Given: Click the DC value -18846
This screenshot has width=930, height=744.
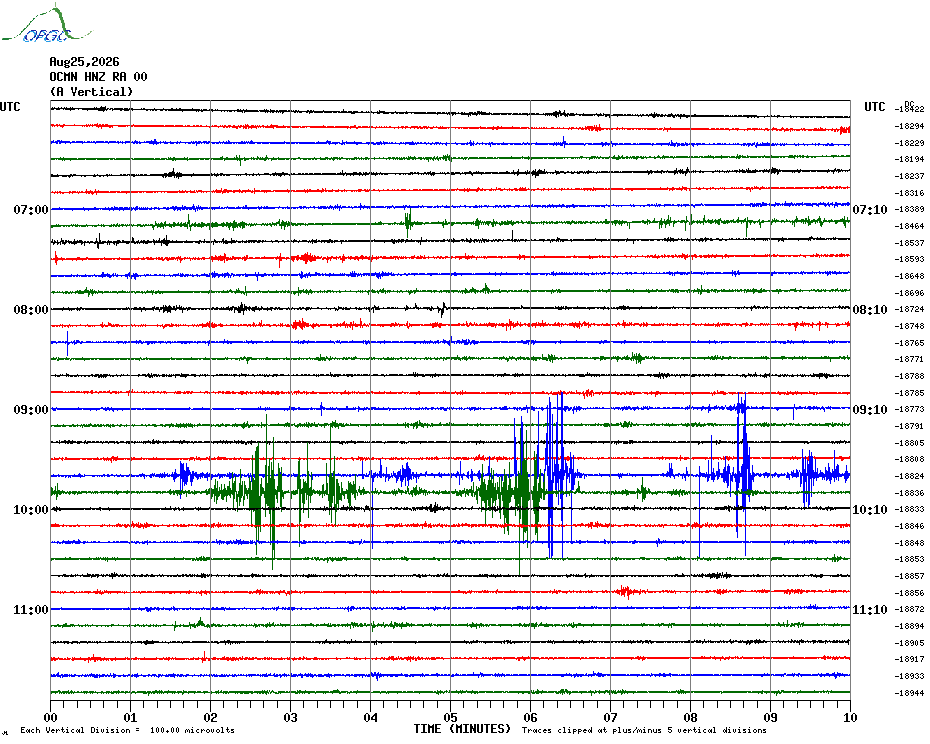Looking at the screenshot, I should pos(909,526).
